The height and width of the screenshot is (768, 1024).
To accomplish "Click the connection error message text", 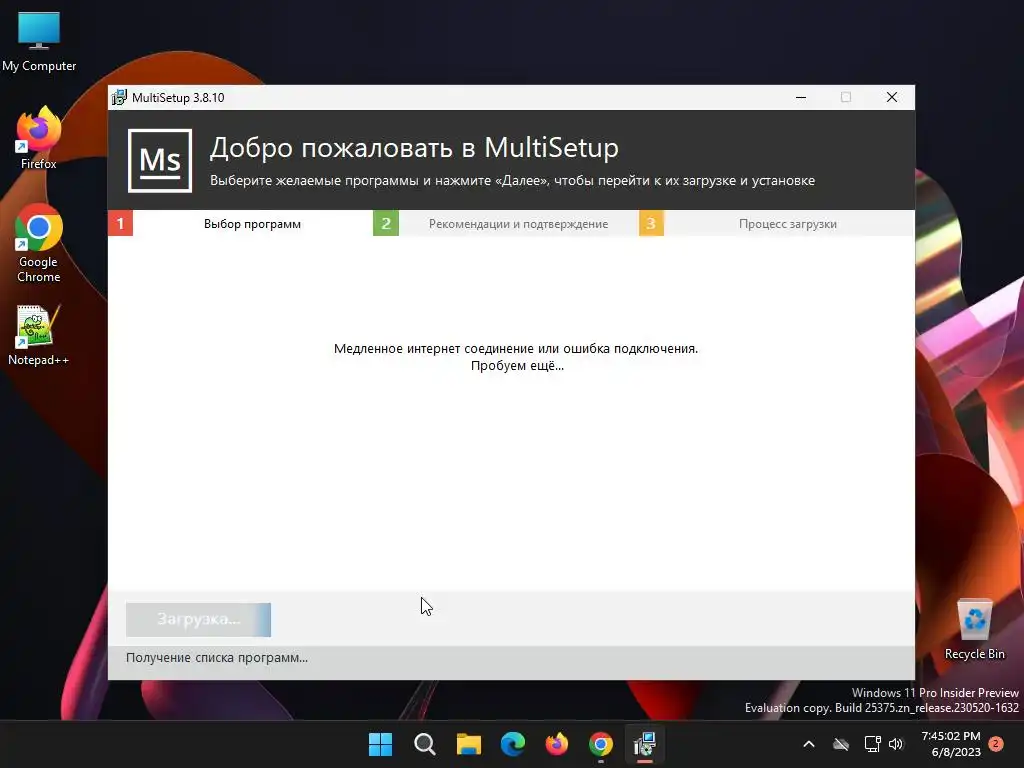I will (x=516, y=357).
